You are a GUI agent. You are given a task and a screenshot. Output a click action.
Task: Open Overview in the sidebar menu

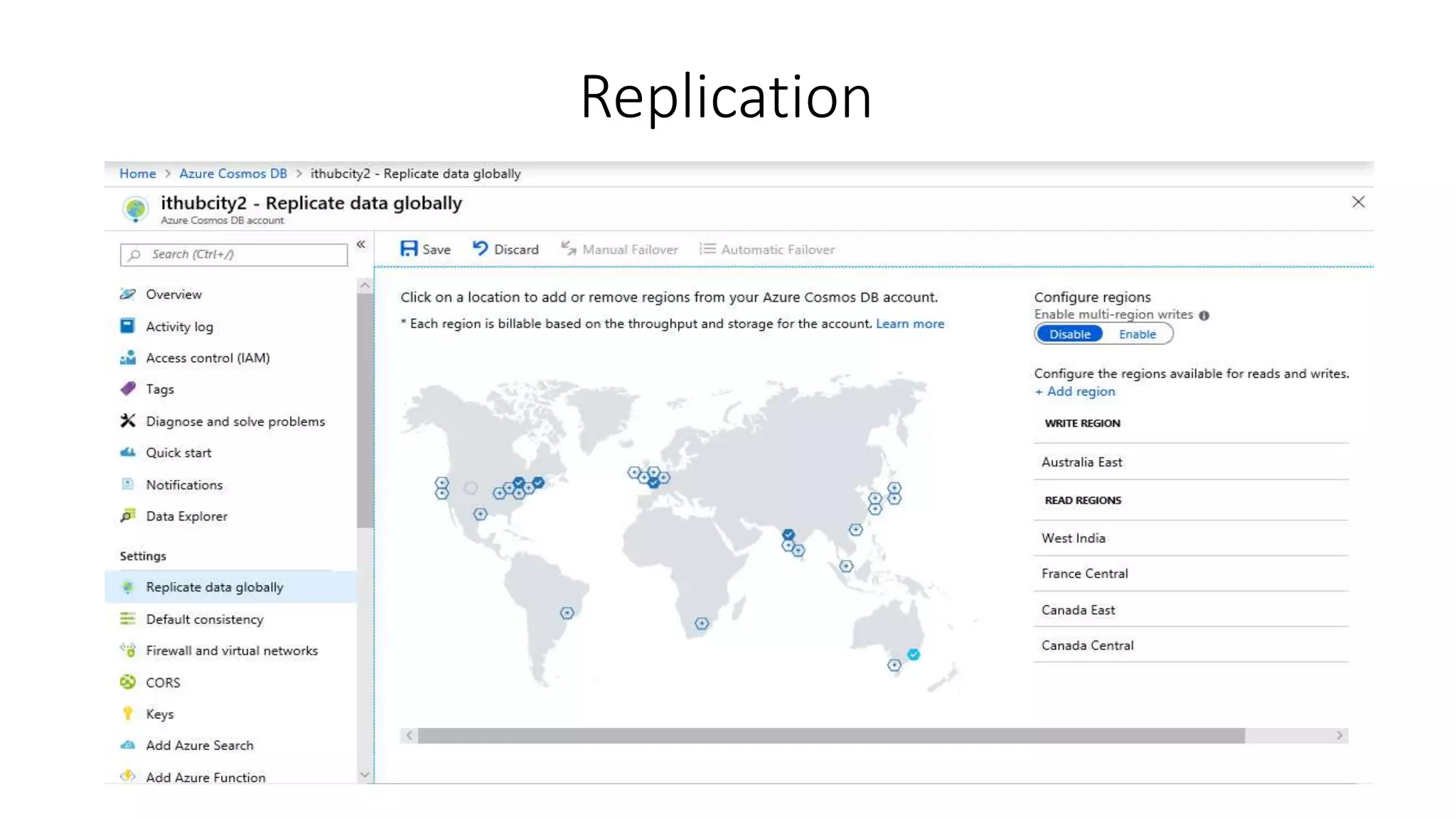(x=173, y=294)
